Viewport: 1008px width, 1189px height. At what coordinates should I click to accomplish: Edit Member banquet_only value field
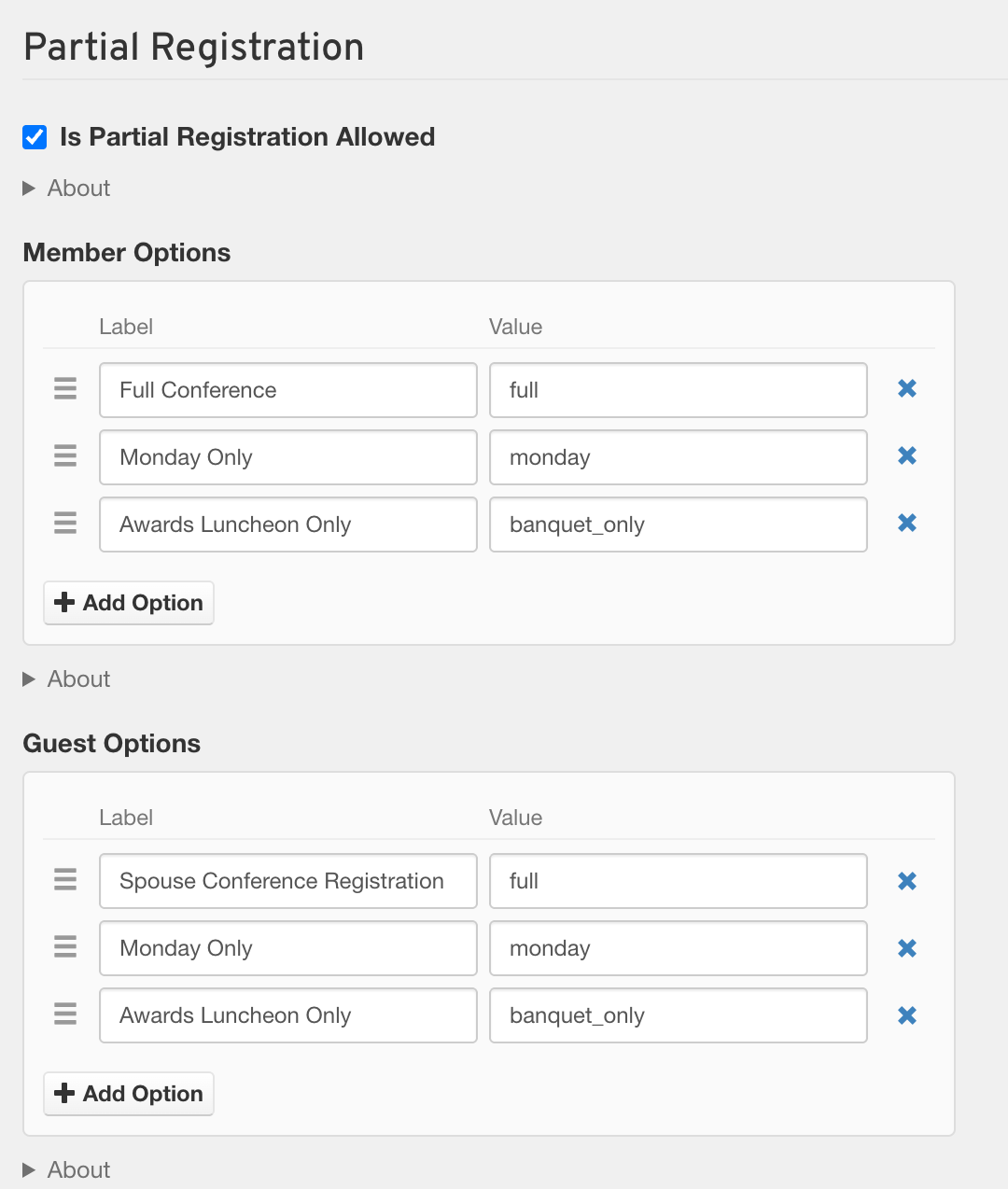coord(679,525)
